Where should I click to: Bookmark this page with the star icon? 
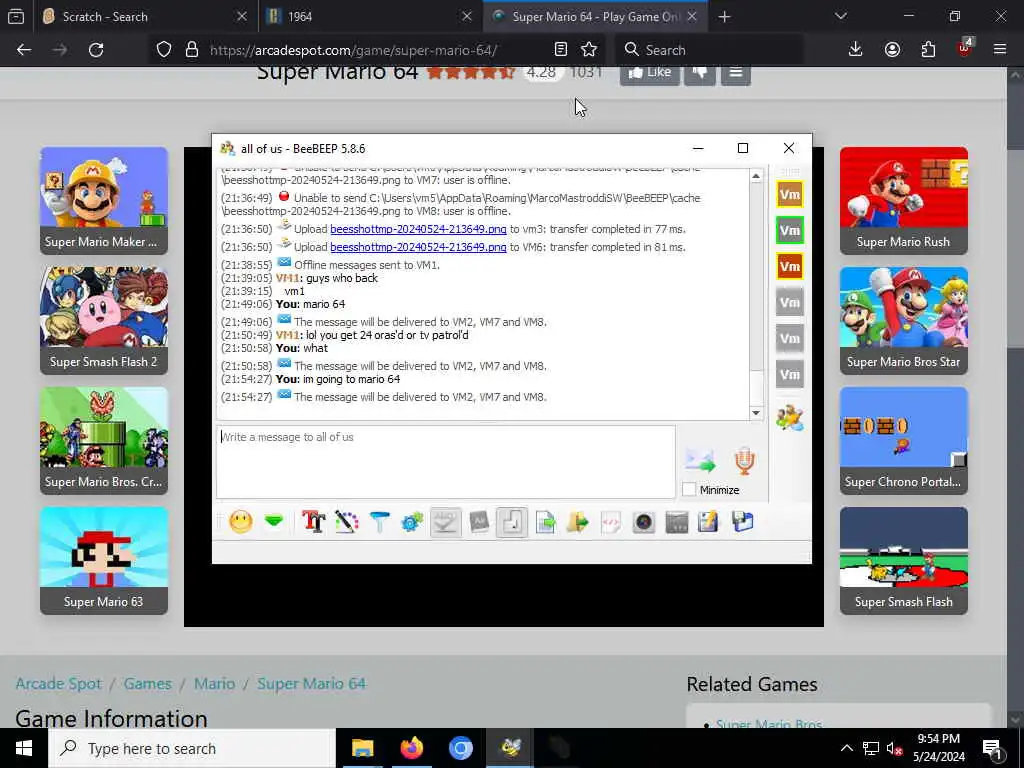589,50
